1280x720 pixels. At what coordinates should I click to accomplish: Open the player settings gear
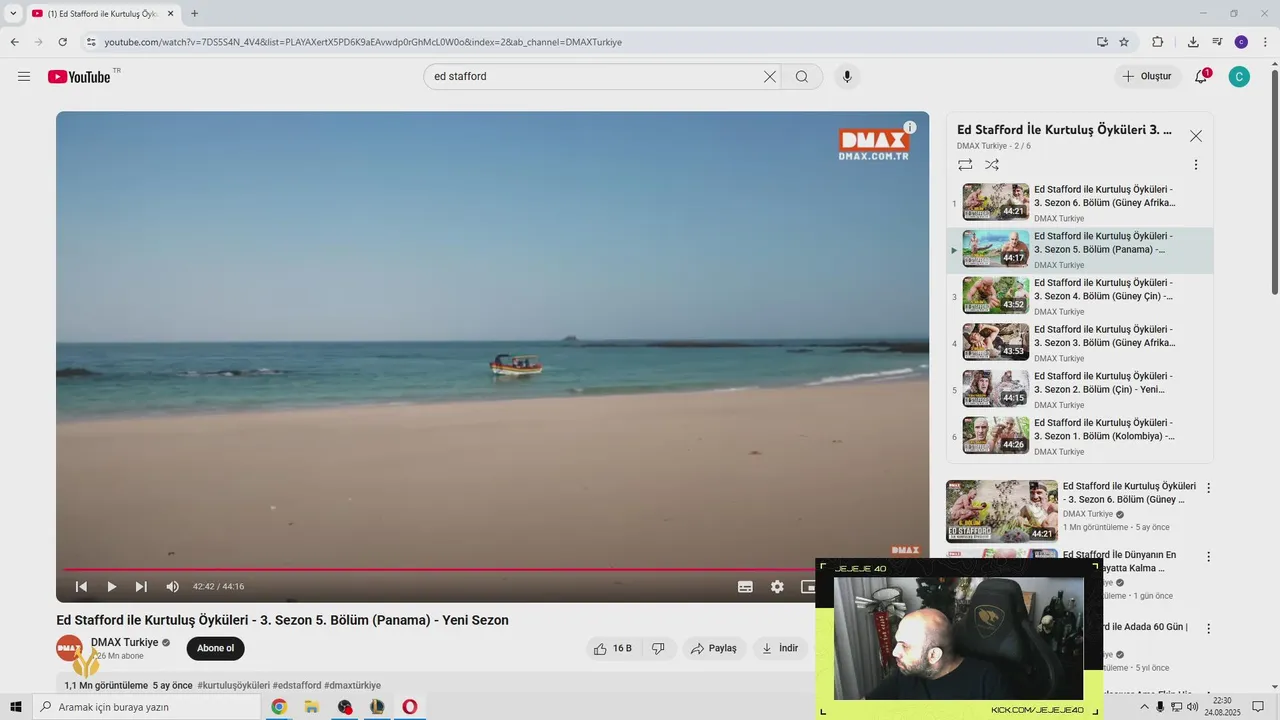coord(777,587)
